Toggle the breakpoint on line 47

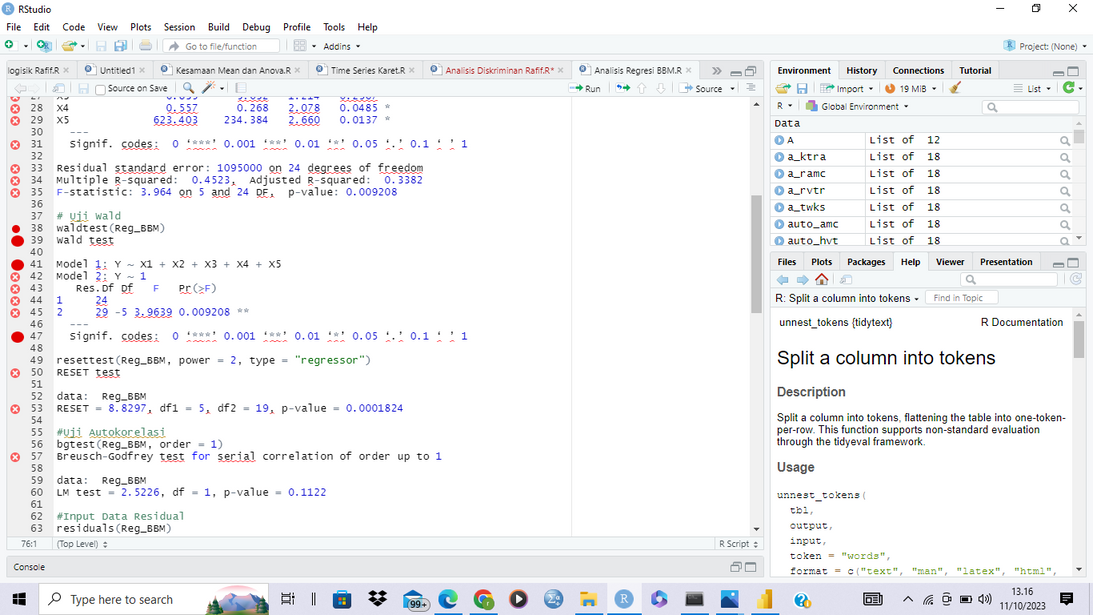pos(16,337)
